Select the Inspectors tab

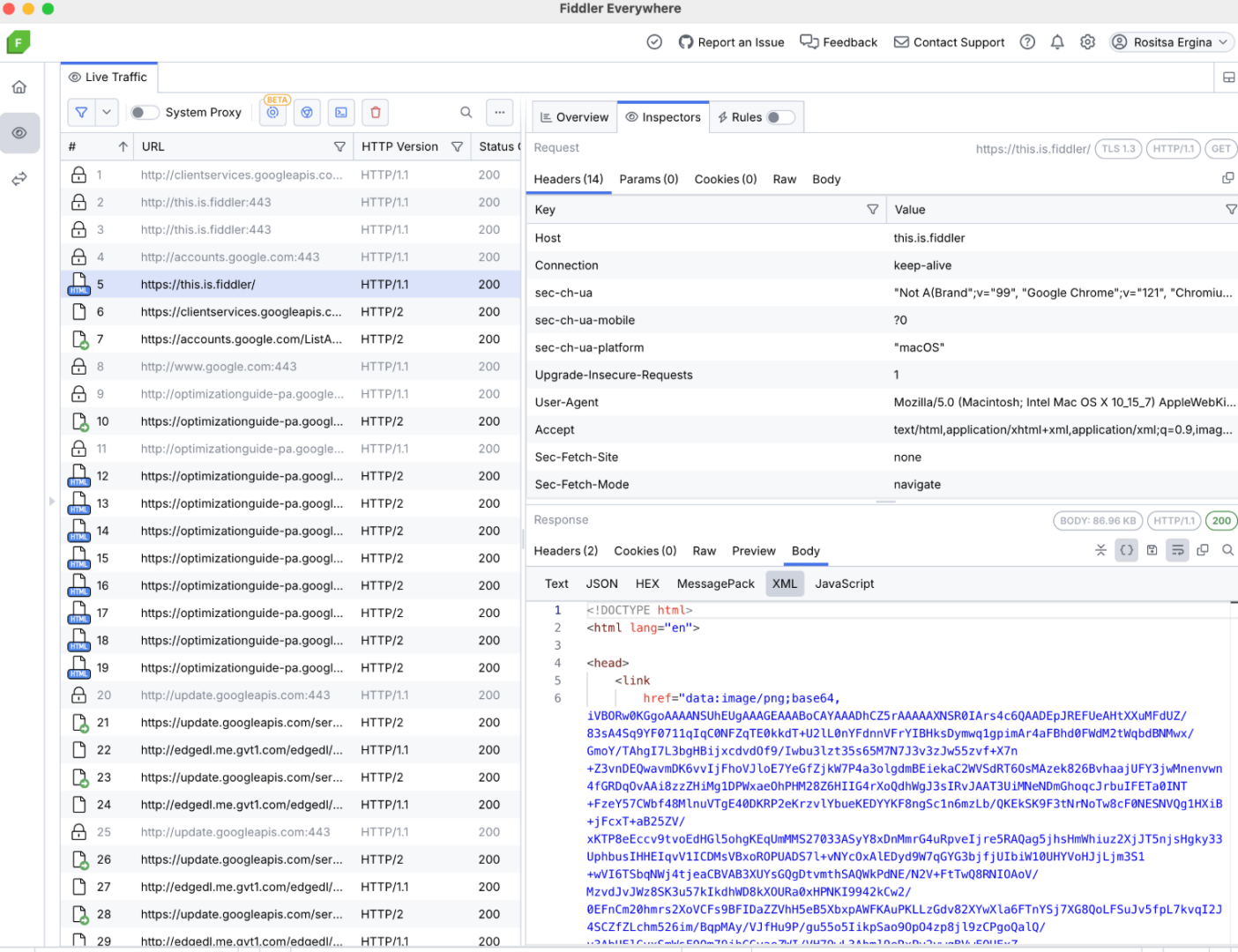[x=663, y=117]
